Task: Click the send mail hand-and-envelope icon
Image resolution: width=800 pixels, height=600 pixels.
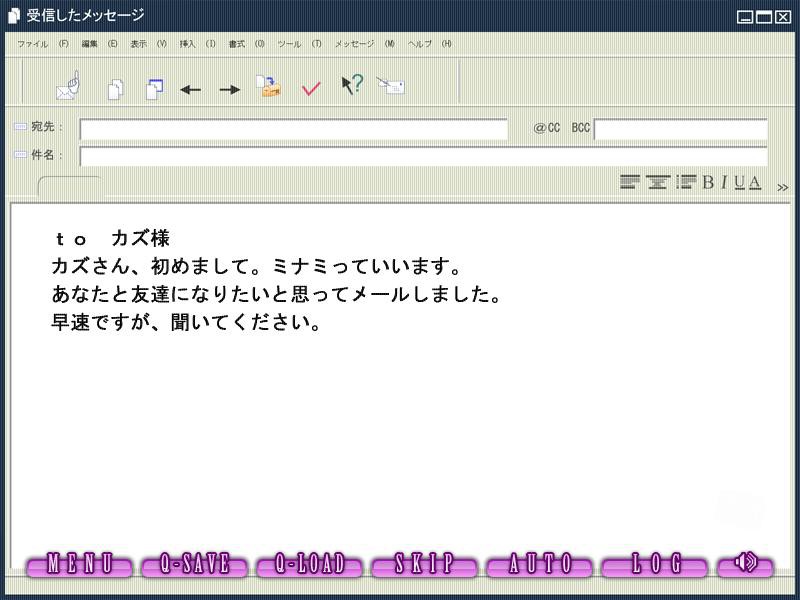Action: (x=68, y=86)
